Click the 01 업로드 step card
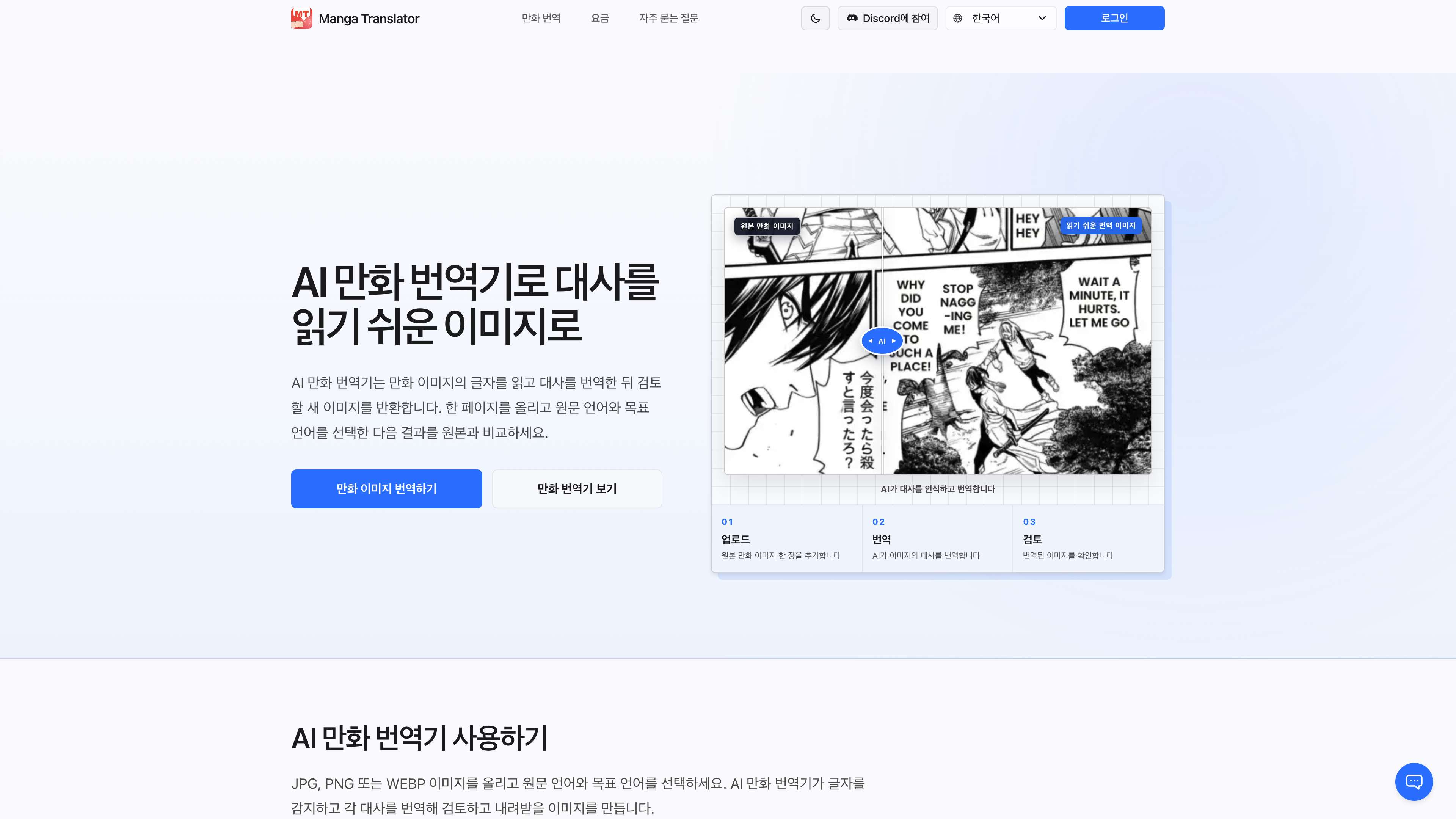The height and width of the screenshot is (819, 1456). click(786, 538)
